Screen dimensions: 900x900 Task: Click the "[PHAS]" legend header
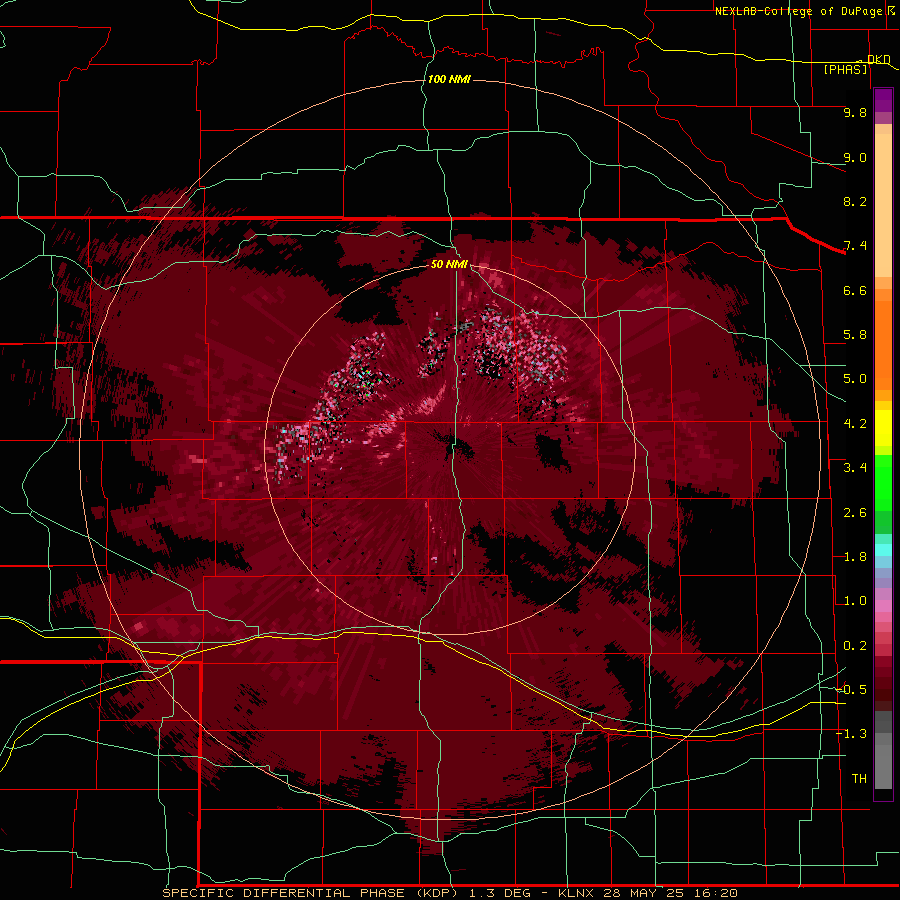coord(845,69)
